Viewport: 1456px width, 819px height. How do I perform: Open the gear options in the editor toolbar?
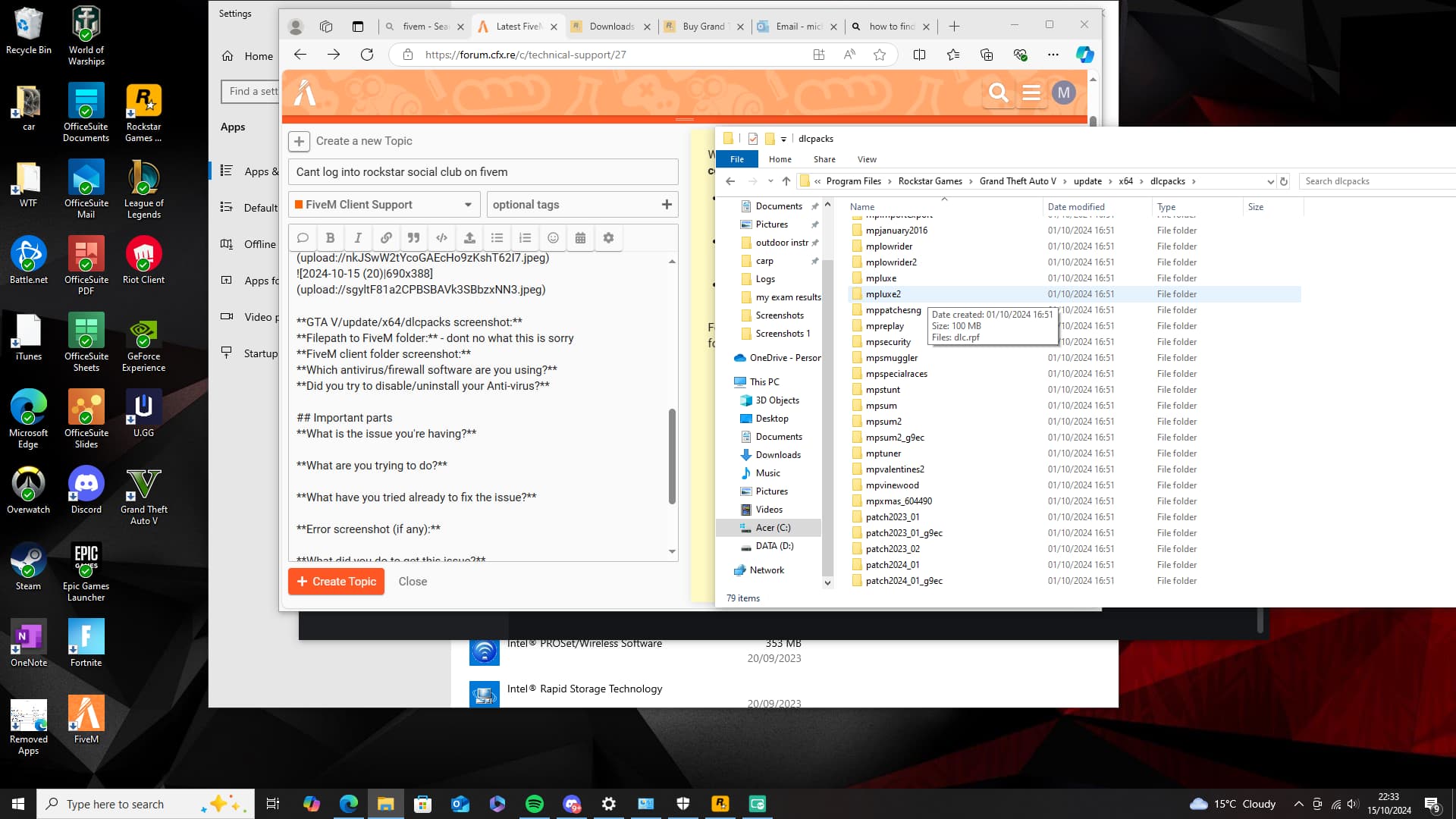(608, 238)
